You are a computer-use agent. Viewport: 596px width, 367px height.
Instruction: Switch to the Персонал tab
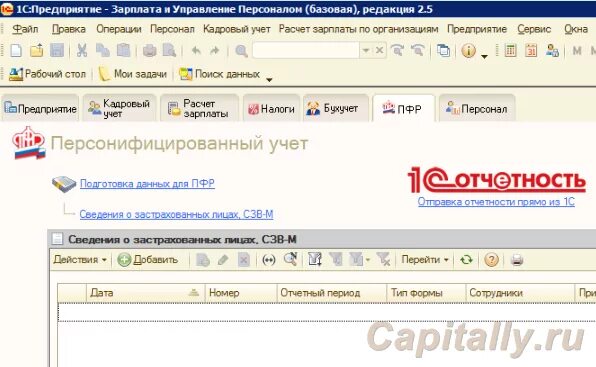[477, 109]
